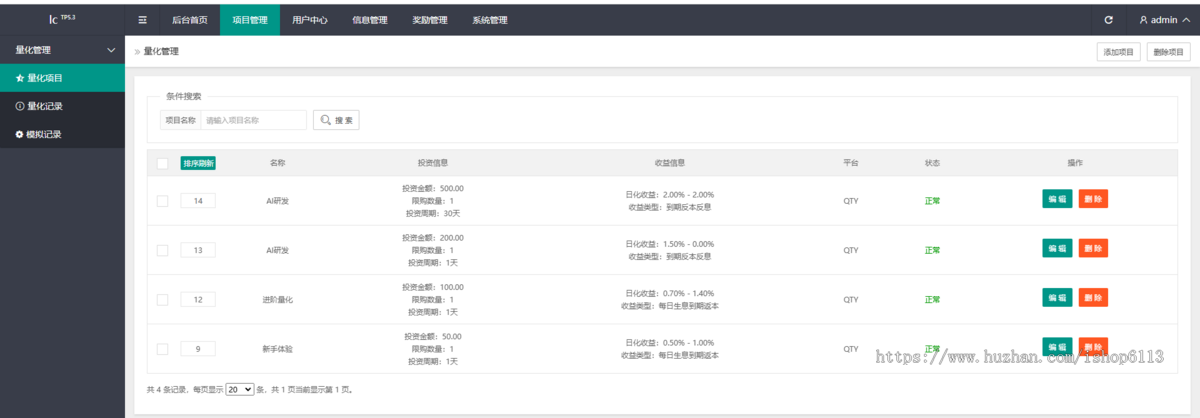Tick the checkbox for row 12 进阶量化
This screenshot has height=418, width=1200.
(163, 299)
